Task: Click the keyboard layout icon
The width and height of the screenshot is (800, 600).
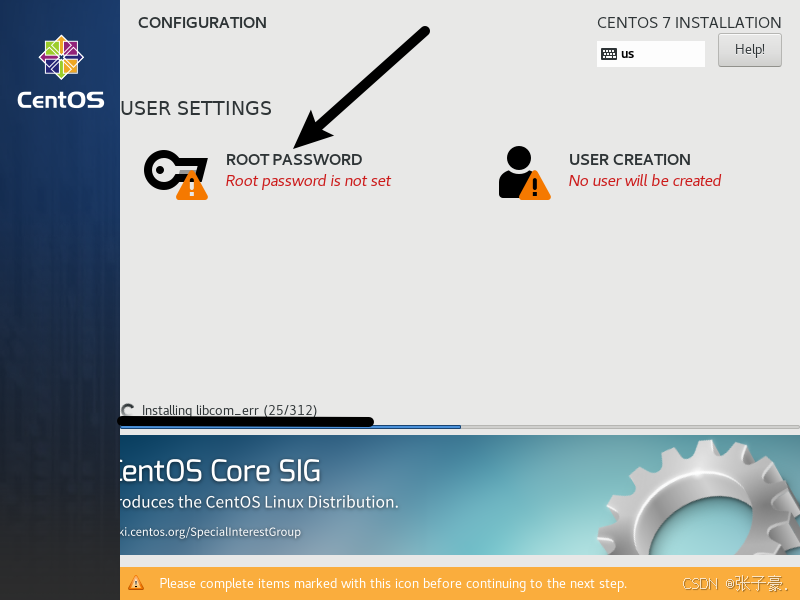Action: point(609,54)
